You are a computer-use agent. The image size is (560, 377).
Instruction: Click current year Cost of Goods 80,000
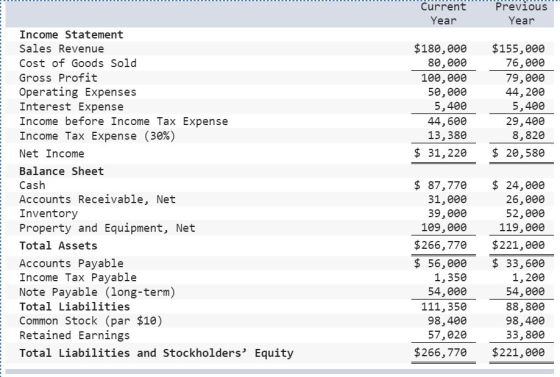[x=447, y=63]
